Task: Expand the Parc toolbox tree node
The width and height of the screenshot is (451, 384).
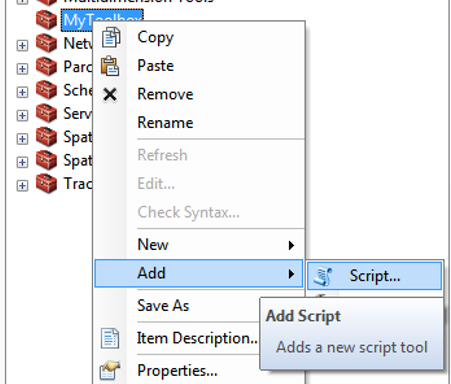Action: [22, 69]
